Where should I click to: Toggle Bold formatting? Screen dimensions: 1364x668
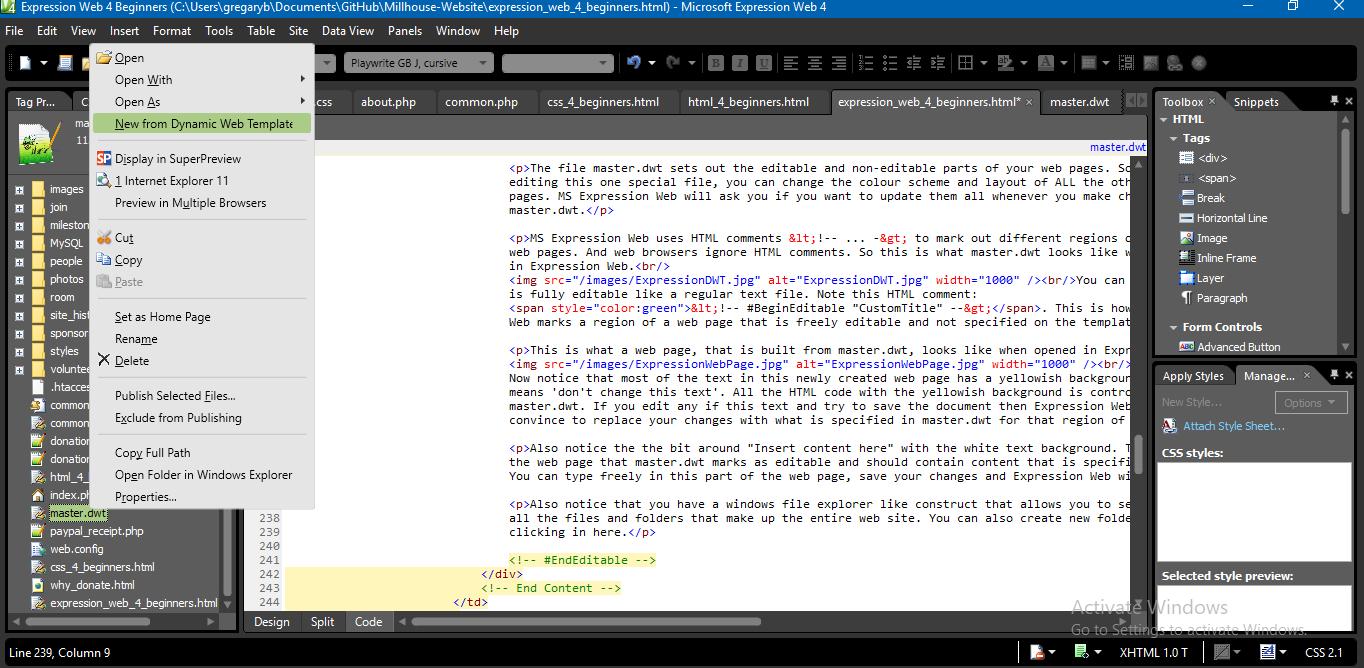[716, 63]
